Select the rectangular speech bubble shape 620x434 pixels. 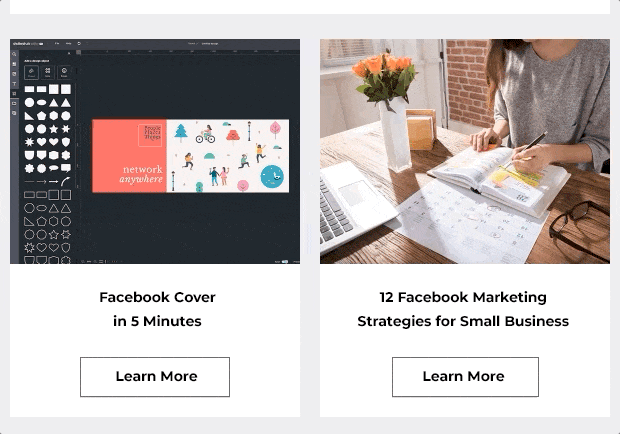(66, 168)
